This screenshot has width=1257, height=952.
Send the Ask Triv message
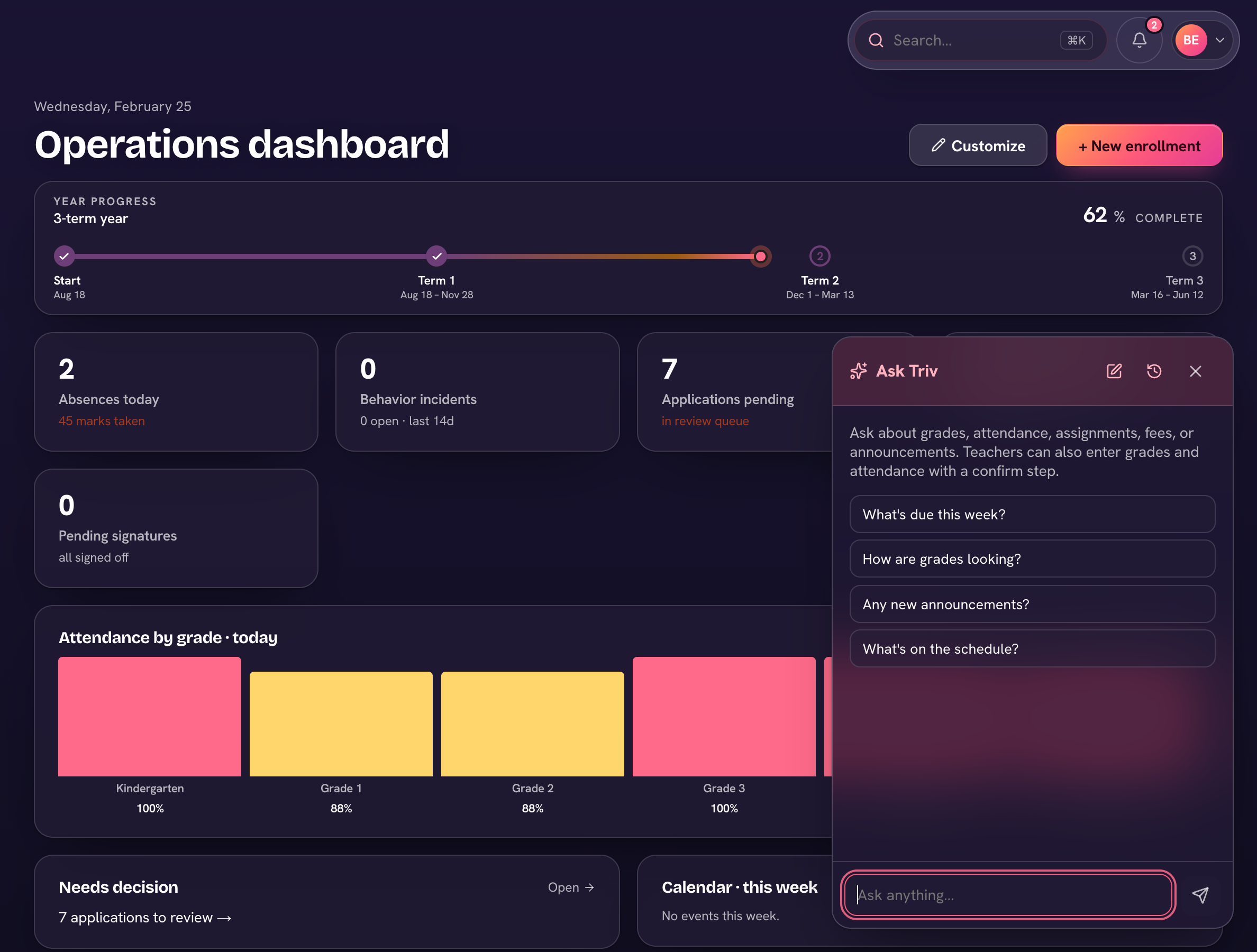(x=1200, y=895)
